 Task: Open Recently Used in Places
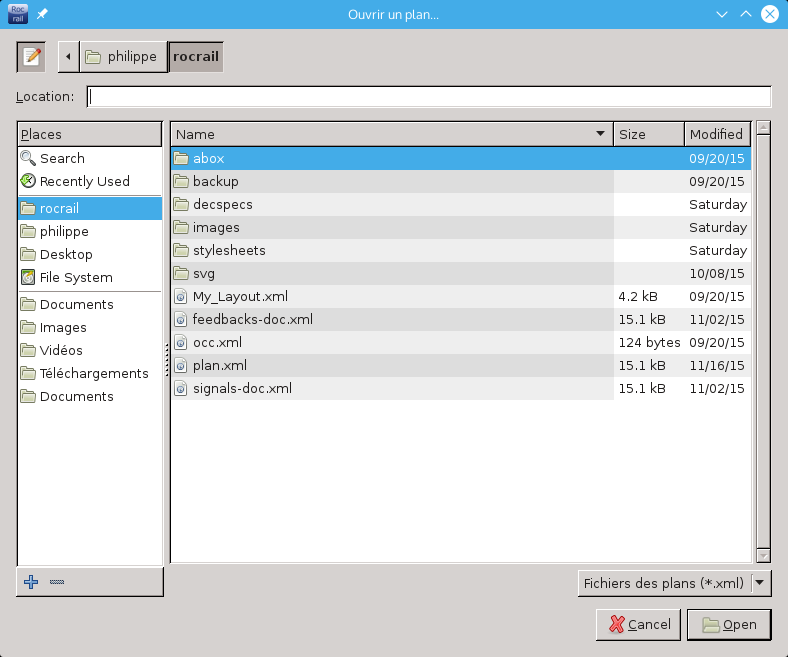click(84, 181)
